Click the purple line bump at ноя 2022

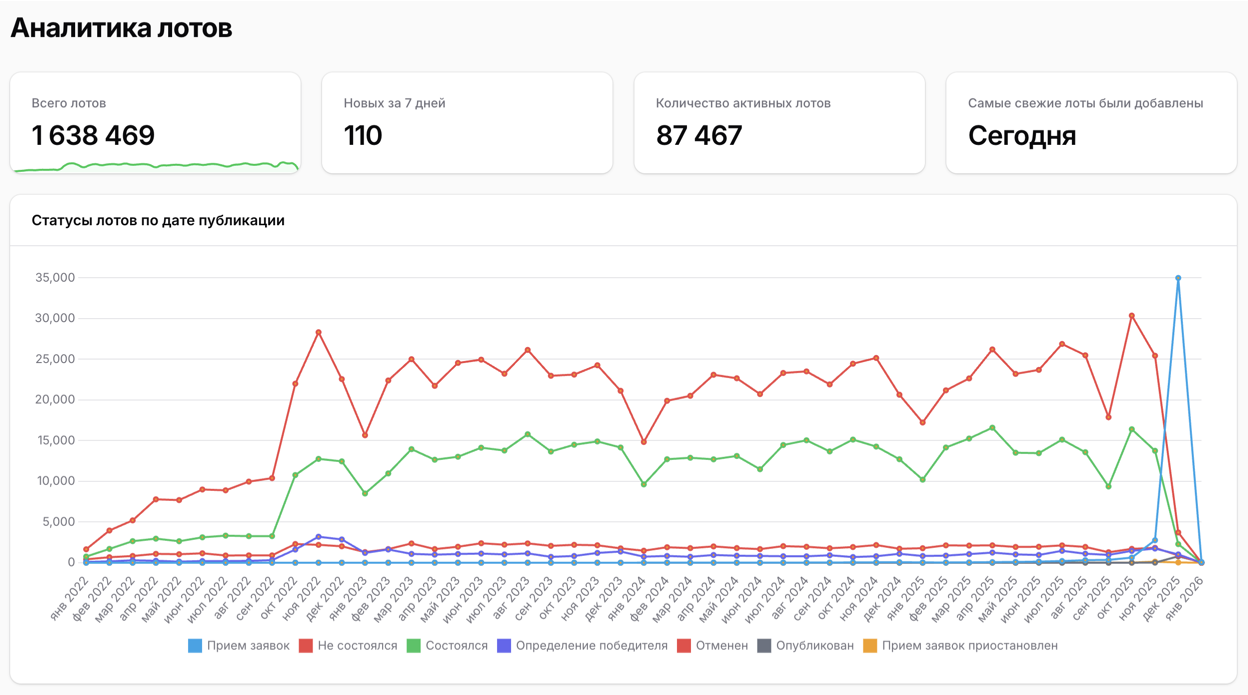click(x=318, y=536)
